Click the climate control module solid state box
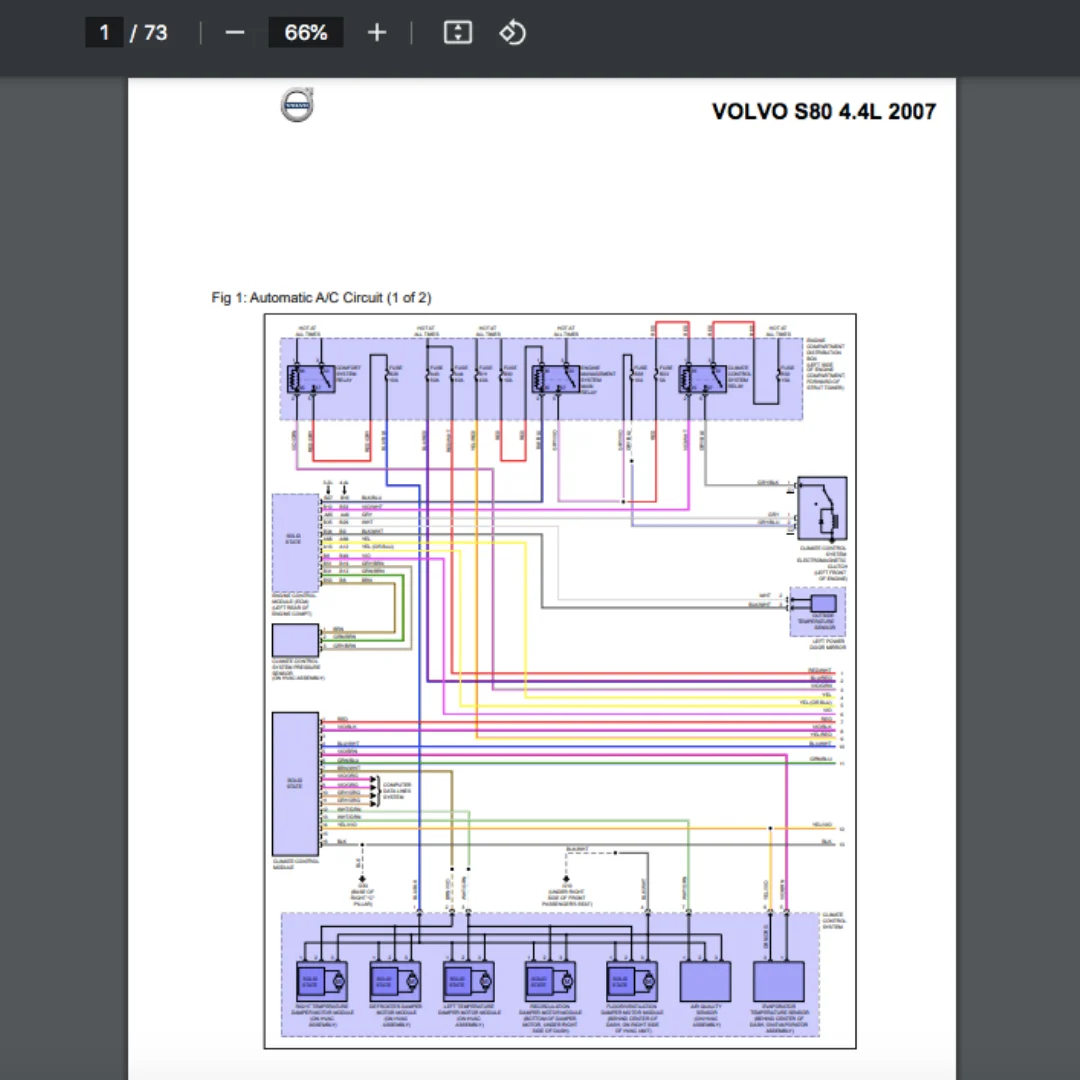Screen dimensions: 1080x1080 coord(295,784)
